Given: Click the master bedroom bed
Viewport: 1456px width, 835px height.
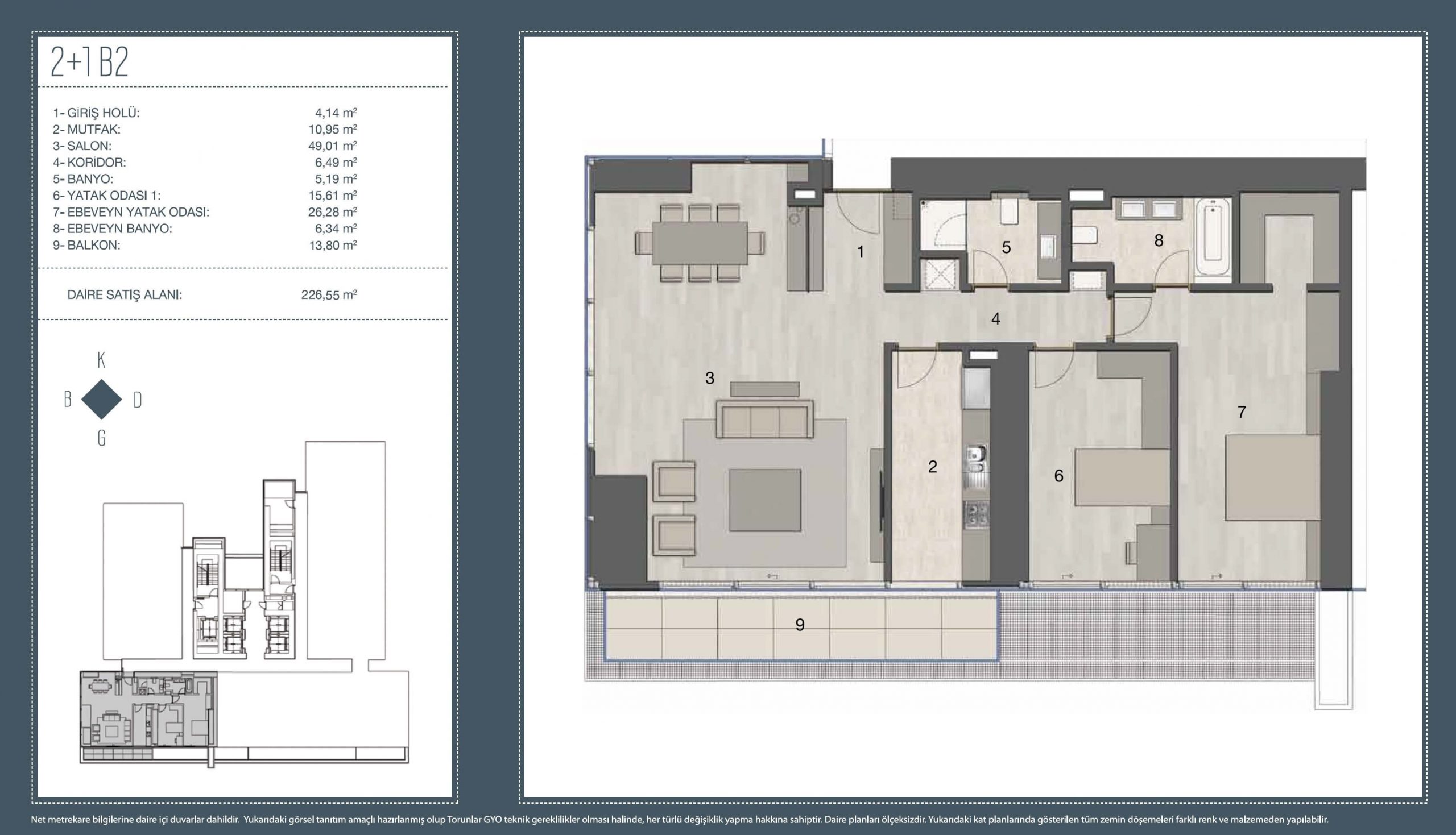Looking at the screenshot, I should pyautogui.click(x=1273, y=477).
